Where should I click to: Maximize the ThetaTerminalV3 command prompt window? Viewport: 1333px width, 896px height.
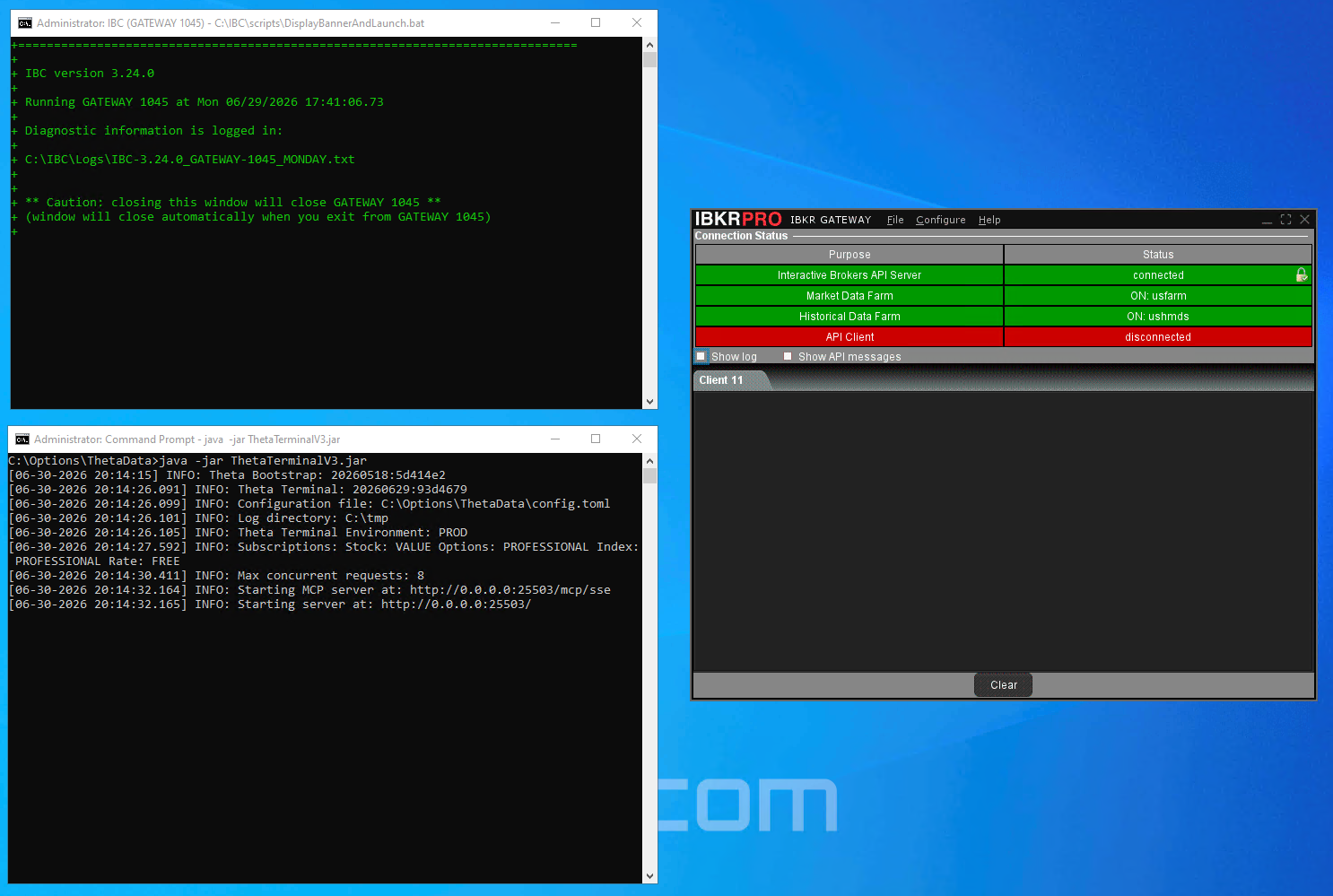[596, 439]
